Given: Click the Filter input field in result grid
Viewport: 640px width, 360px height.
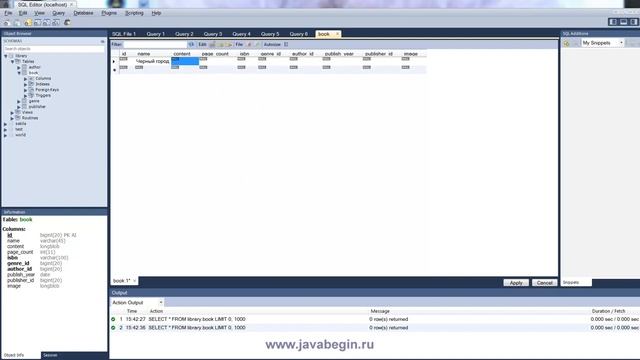Looking at the screenshot, I should coord(155,44).
